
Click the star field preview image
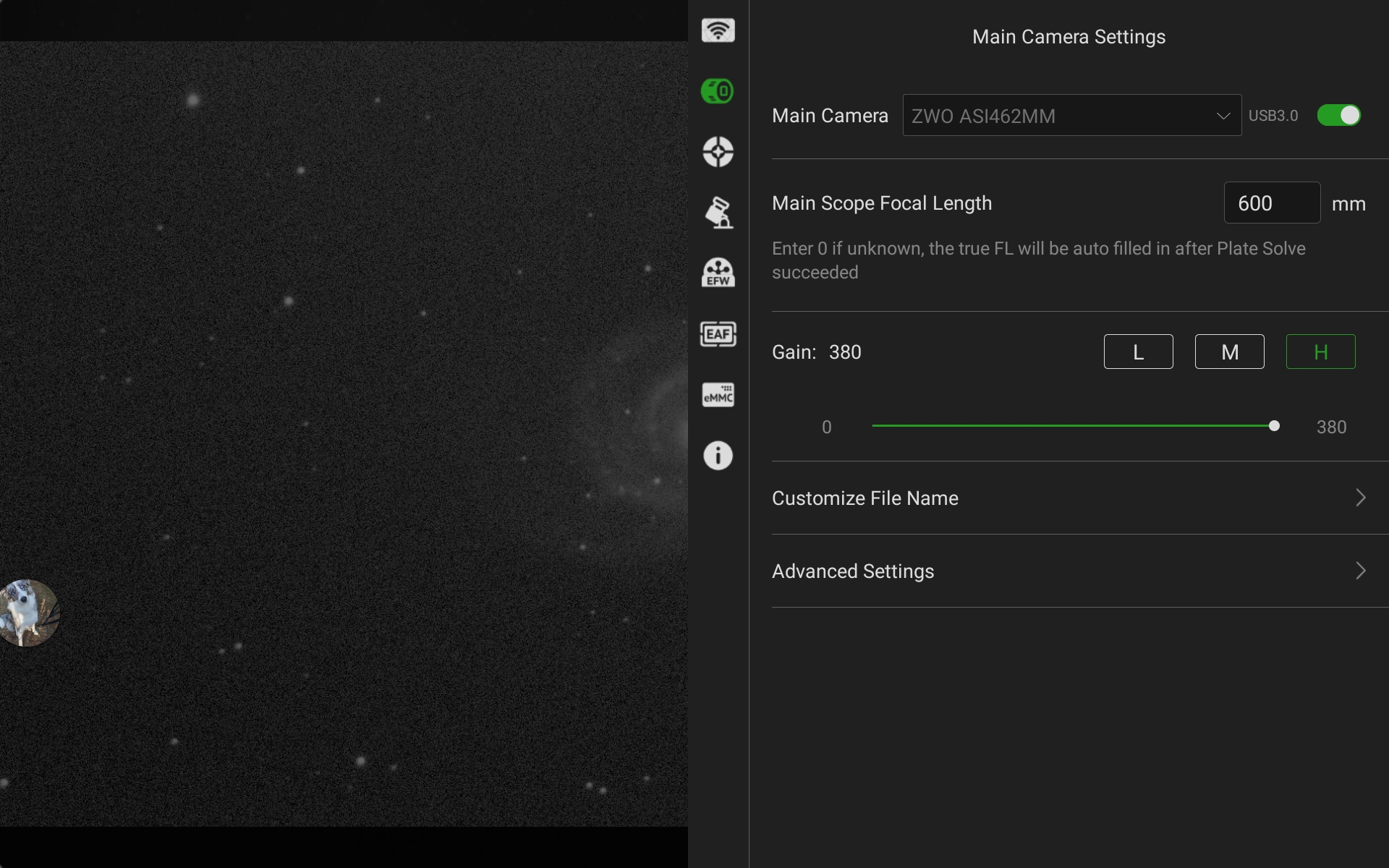coord(344,434)
